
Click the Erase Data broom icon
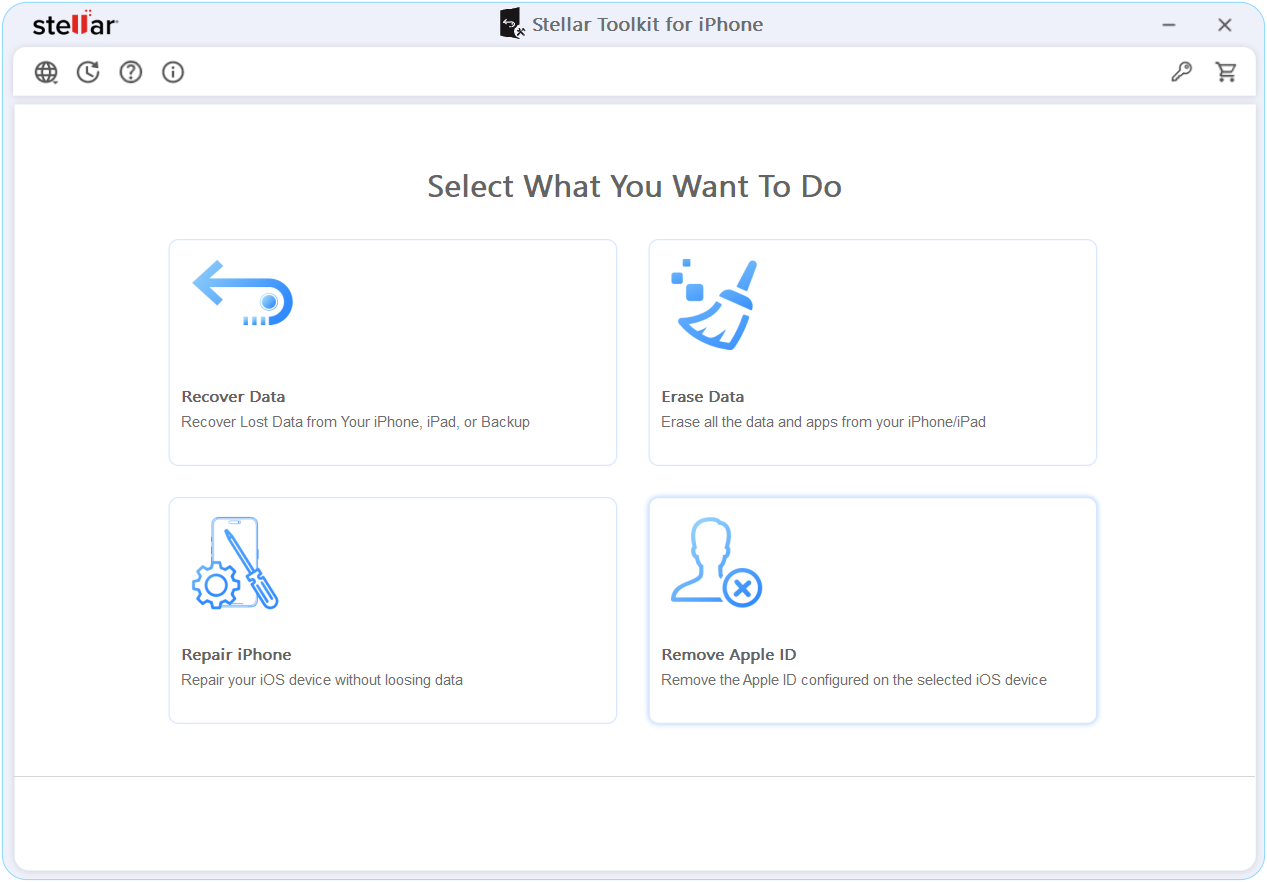714,303
